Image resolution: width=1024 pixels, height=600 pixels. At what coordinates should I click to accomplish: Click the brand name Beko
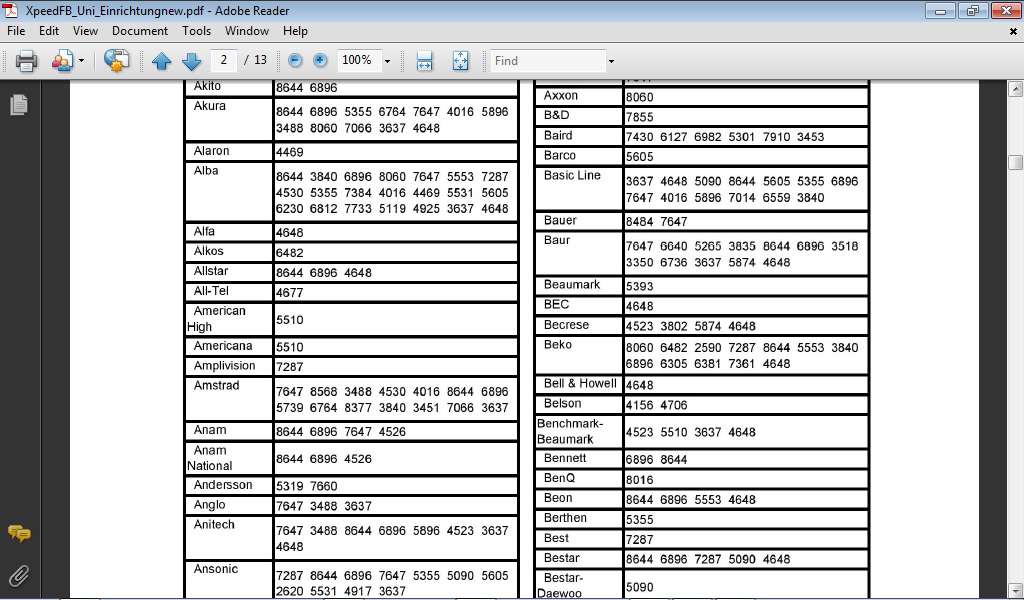[557, 345]
